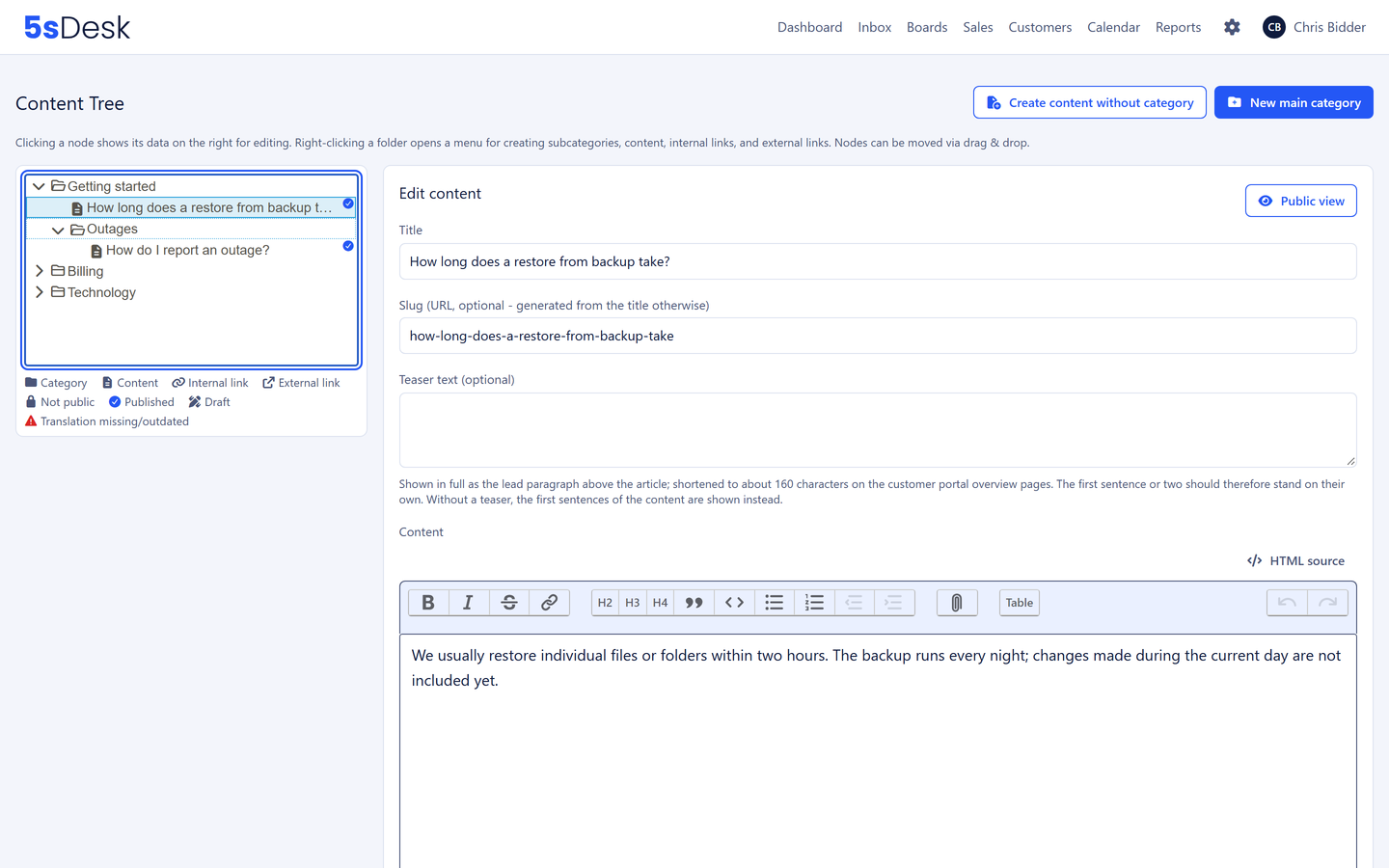Open the Boards section
Viewport: 1389px width, 868px height.
pyautogui.click(x=927, y=27)
